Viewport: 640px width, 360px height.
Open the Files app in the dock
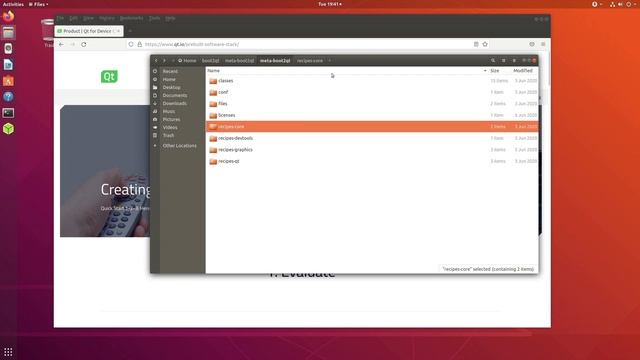pyautogui.click(x=8, y=32)
